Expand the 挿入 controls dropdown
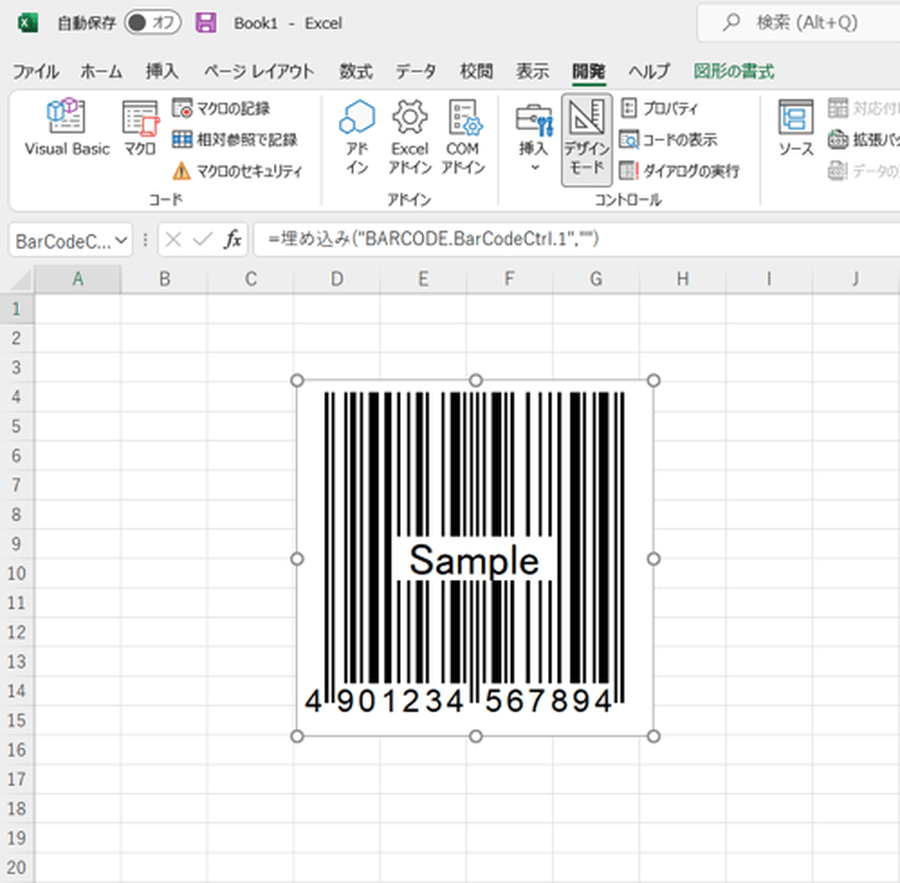The image size is (900, 883). [534, 137]
